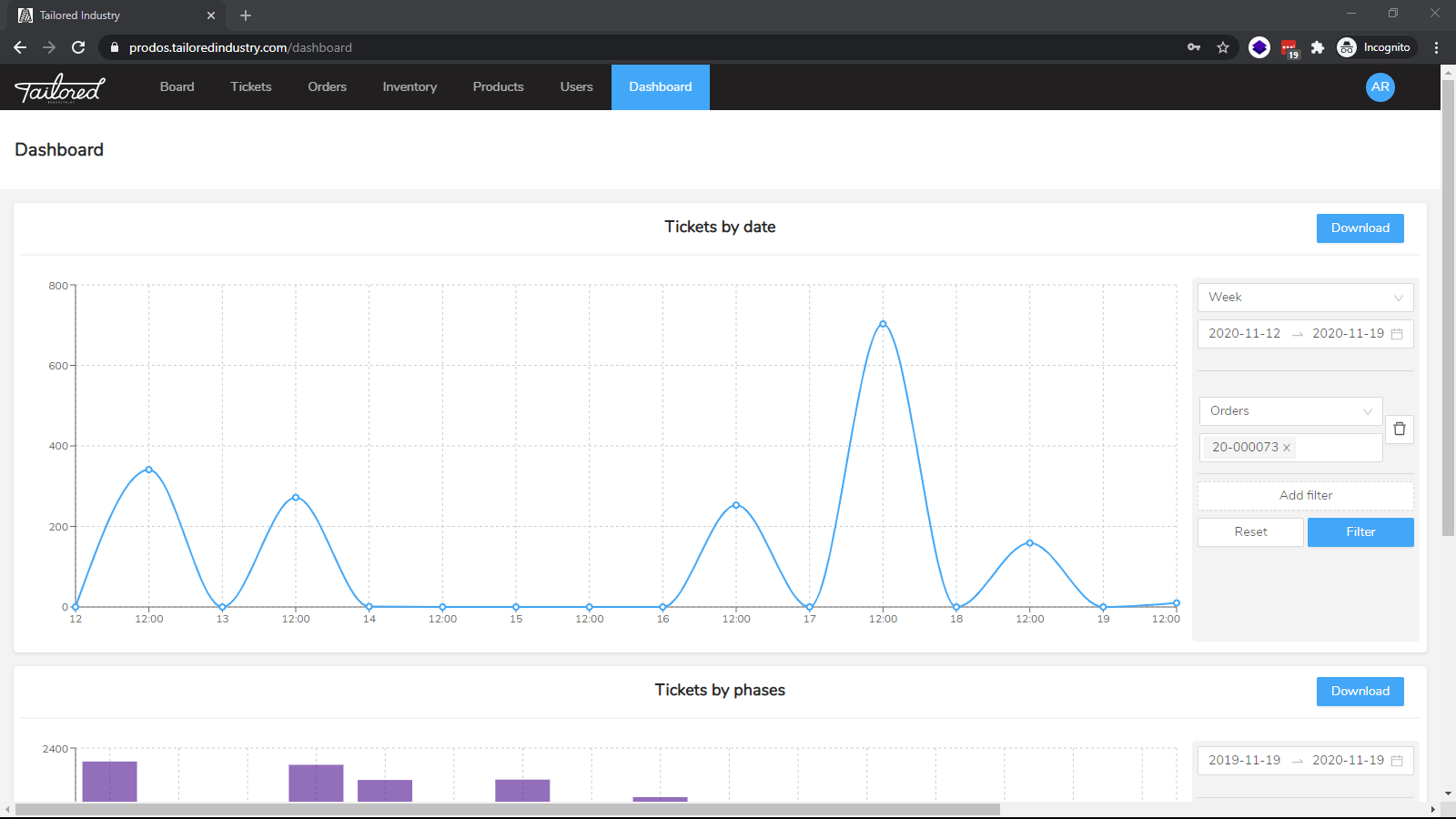
Task: Open the Board page
Action: point(177,87)
